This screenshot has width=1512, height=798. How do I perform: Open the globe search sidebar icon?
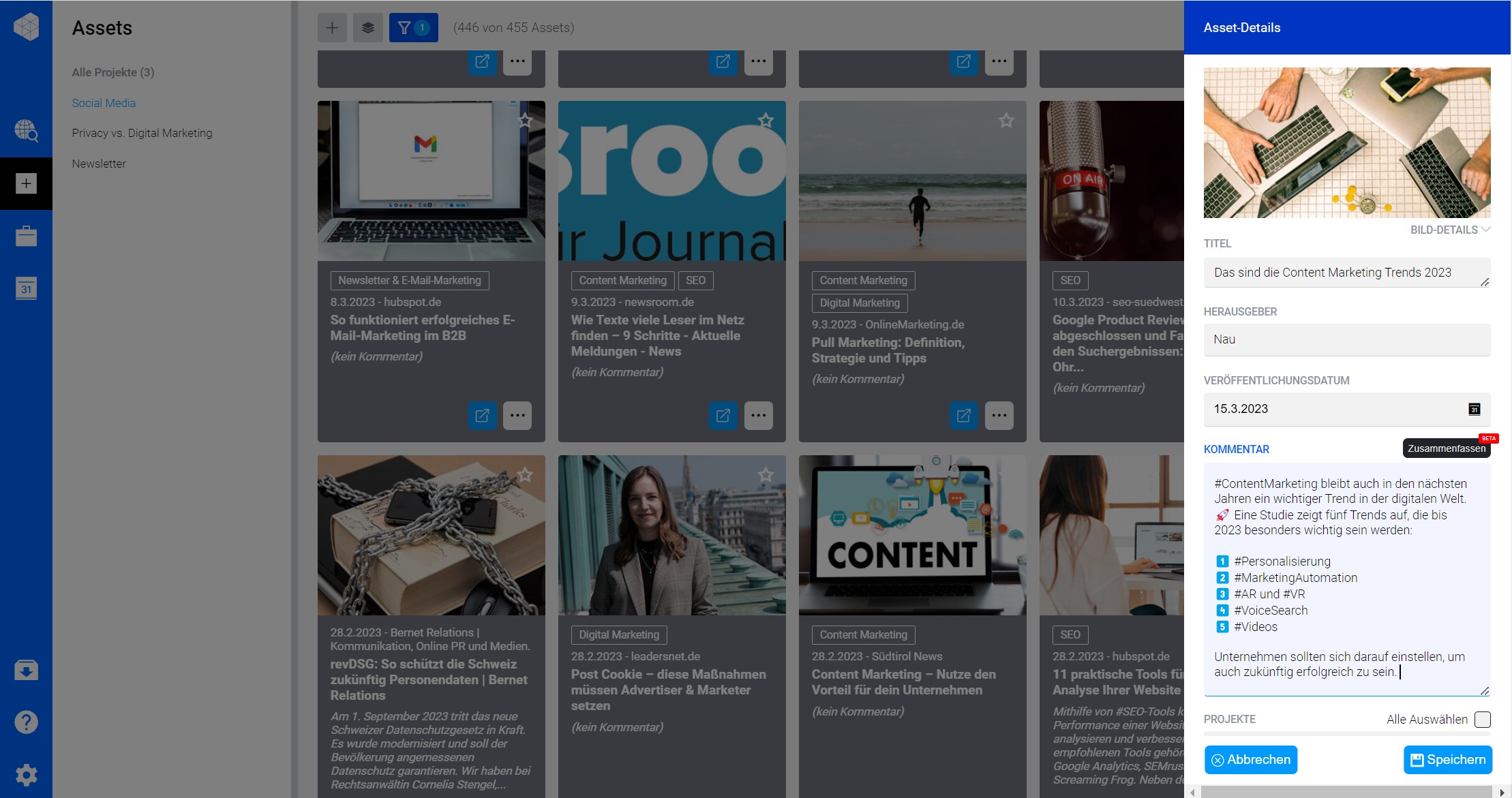[x=26, y=130]
